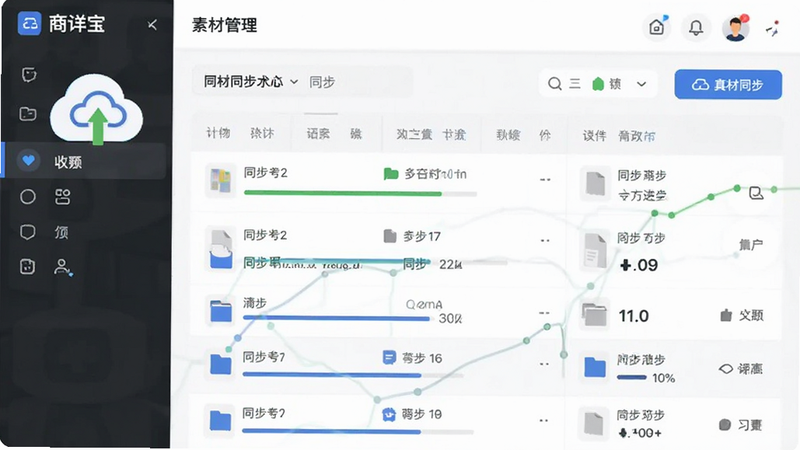Open the user profile icon in sidebar

(x=63, y=267)
